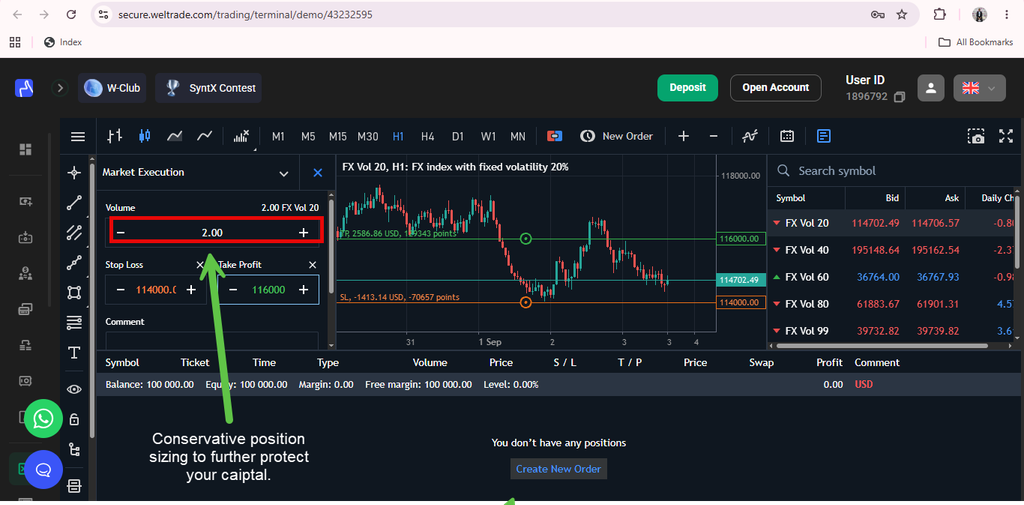Toggle the lock drawings icon
Screen dimensions: 1024x505
(x=74, y=419)
